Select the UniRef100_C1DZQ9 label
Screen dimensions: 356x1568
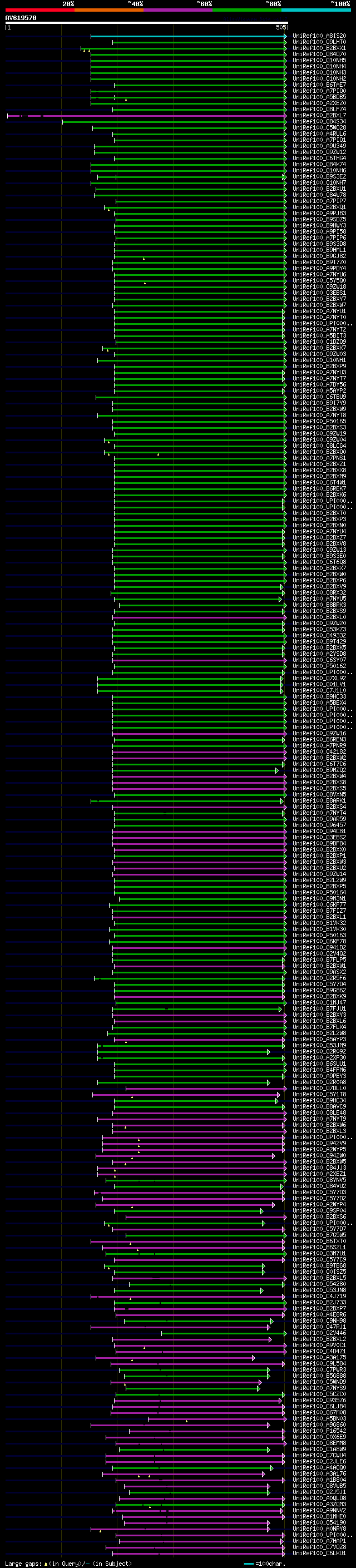pos(319,342)
